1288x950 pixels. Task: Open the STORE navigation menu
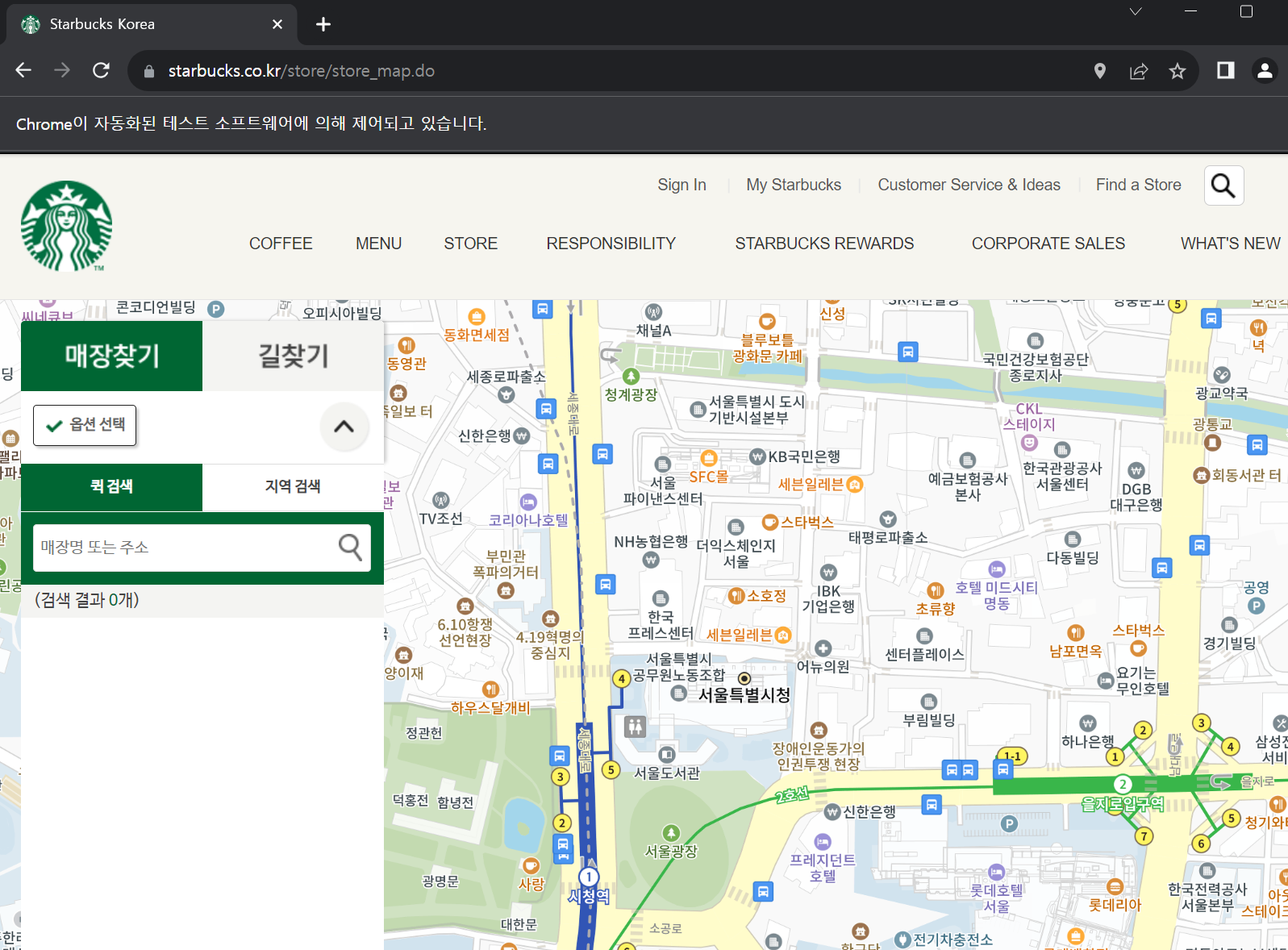[x=471, y=244]
